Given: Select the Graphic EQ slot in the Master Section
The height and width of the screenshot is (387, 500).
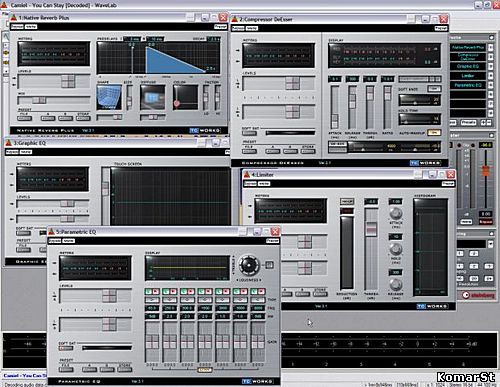Looking at the screenshot, I should (468, 66).
